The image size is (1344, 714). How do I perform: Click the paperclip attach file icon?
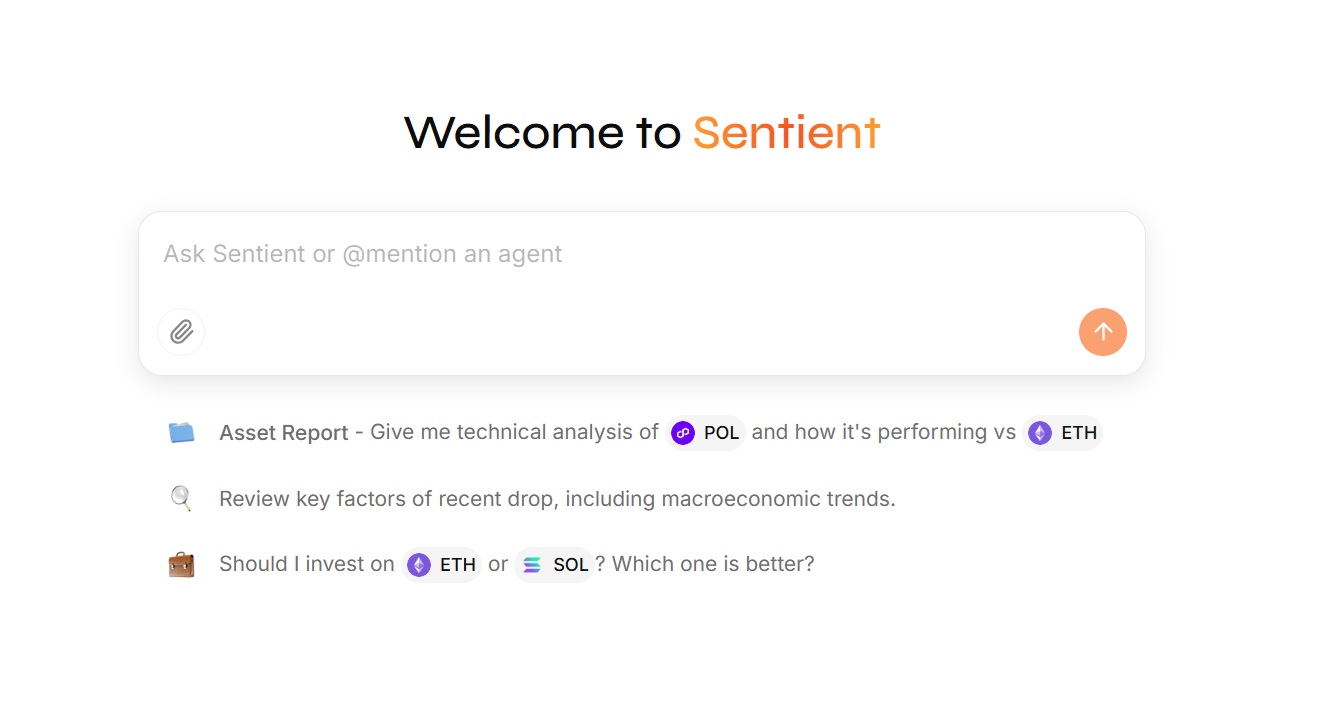pos(181,332)
